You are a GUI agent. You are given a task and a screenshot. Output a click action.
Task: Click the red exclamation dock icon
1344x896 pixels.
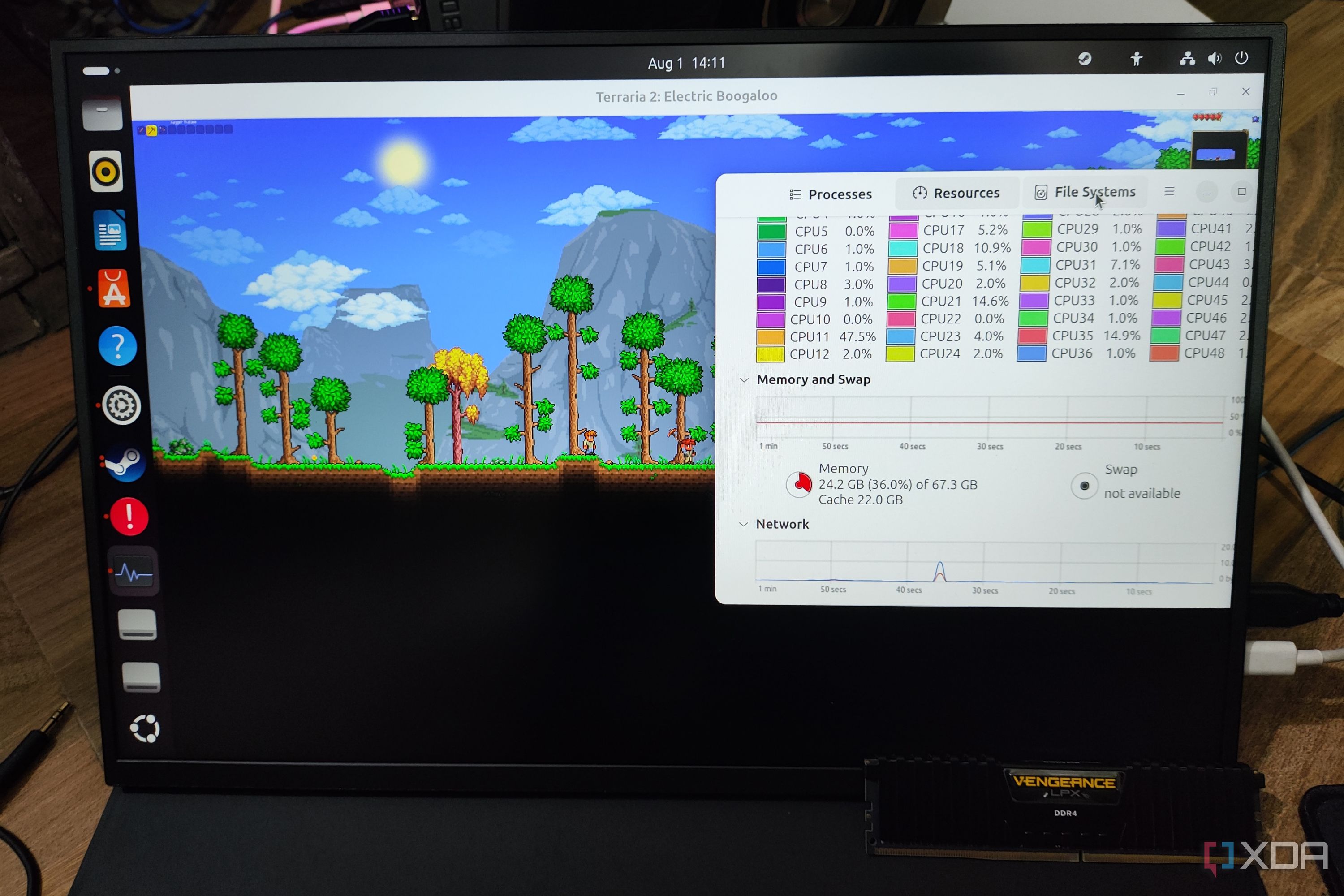click(x=129, y=517)
